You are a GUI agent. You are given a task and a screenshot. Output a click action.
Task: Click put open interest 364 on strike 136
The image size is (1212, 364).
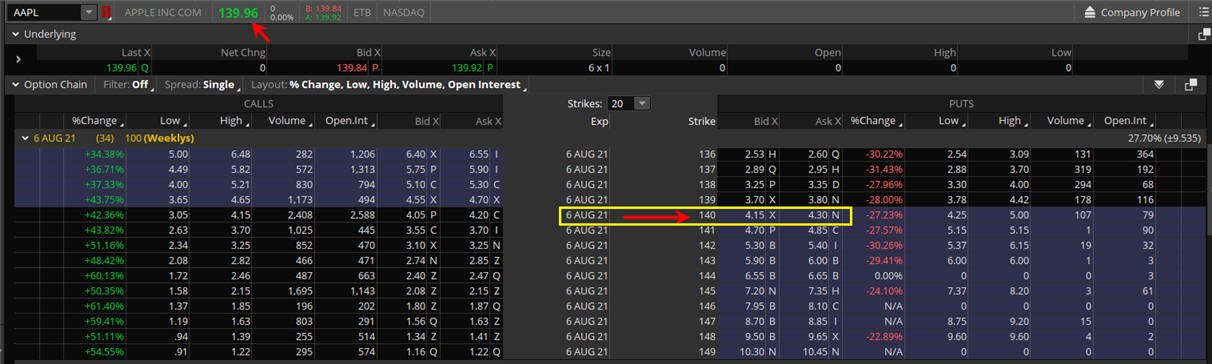[x=1146, y=155]
